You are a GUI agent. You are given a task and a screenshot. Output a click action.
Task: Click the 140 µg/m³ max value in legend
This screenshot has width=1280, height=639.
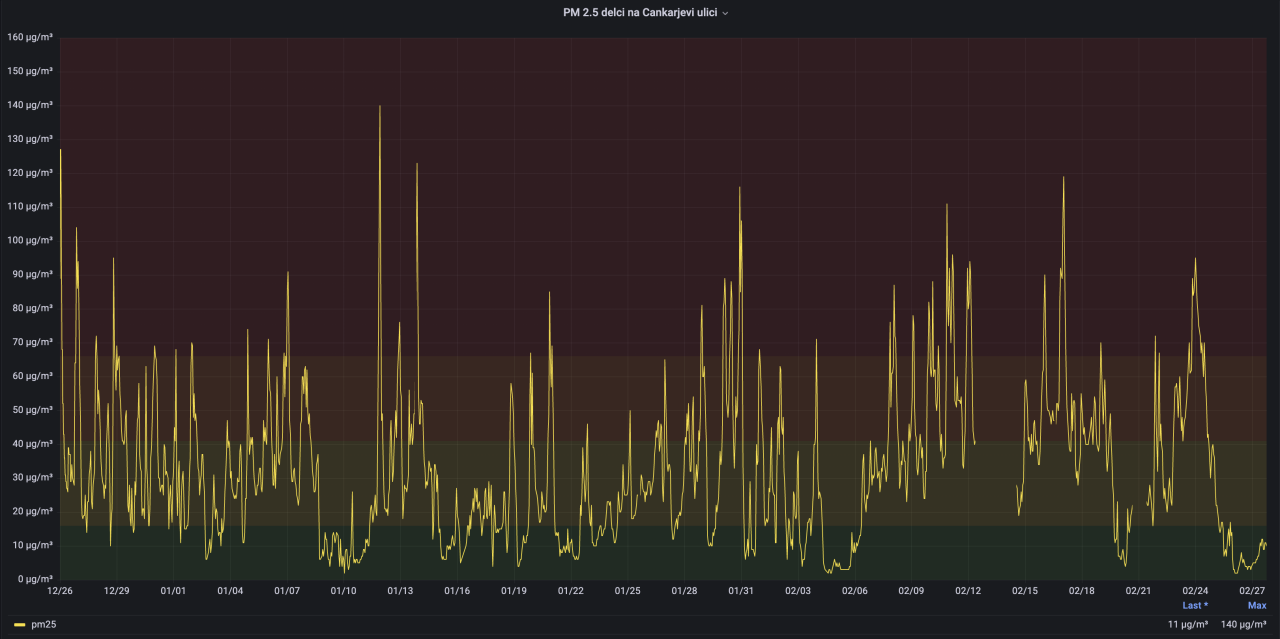pyautogui.click(x=1244, y=624)
